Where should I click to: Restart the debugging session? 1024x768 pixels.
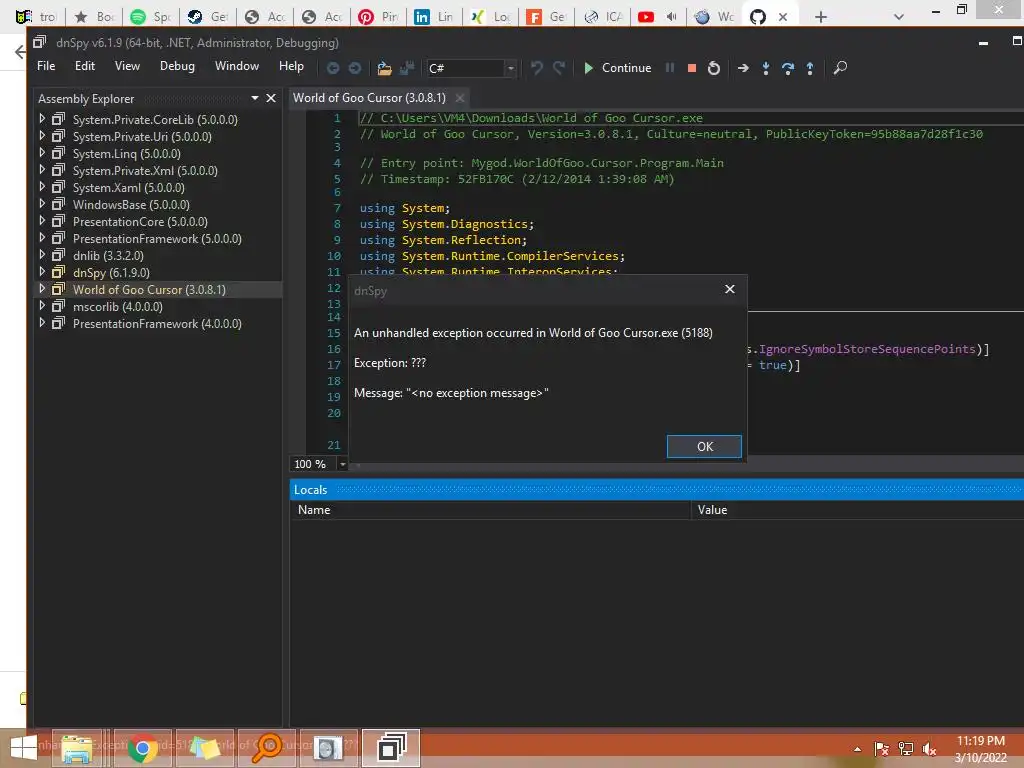click(714, 68)
